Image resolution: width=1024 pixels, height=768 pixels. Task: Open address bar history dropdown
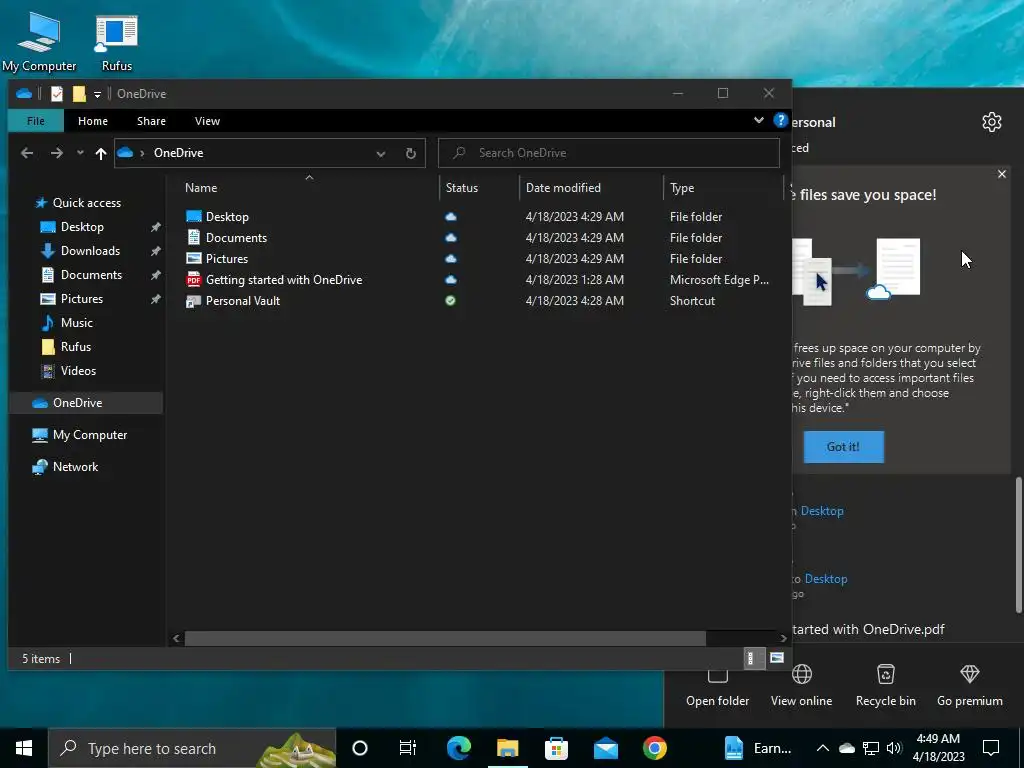[x=381, y=153]
